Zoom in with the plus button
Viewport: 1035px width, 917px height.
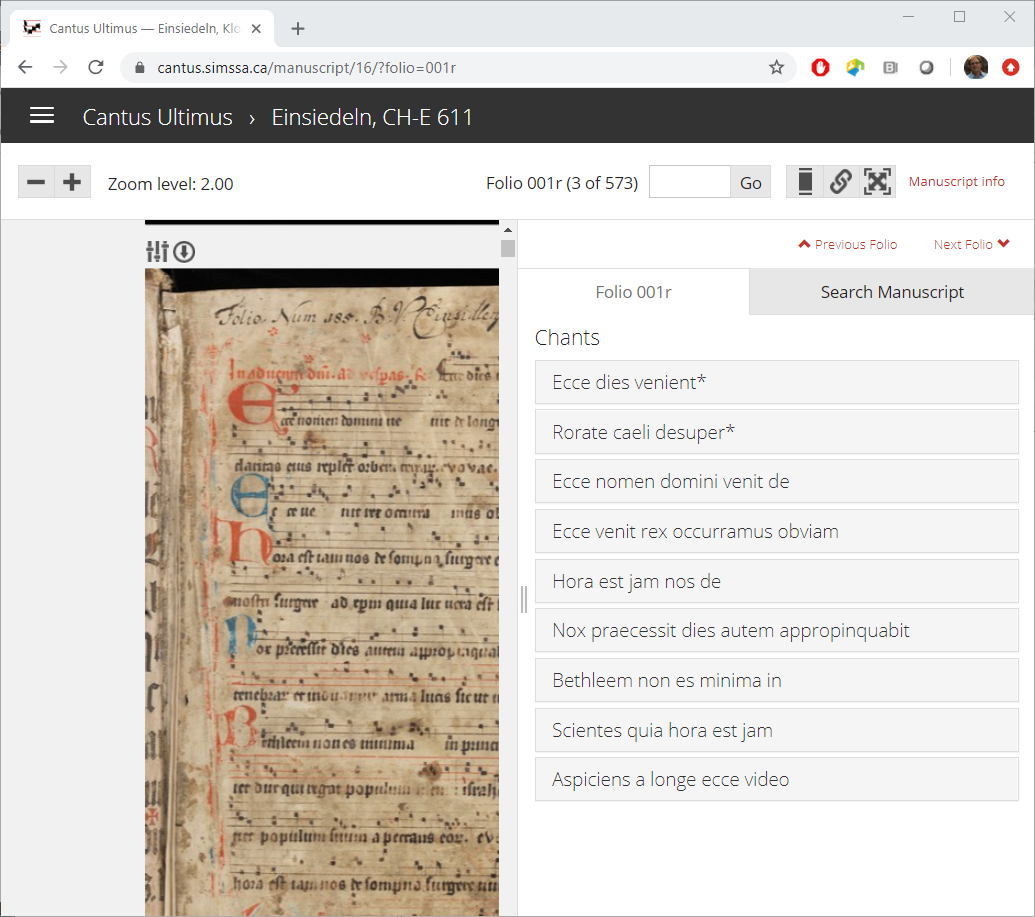pyautogui.click(x=72, y=182)
